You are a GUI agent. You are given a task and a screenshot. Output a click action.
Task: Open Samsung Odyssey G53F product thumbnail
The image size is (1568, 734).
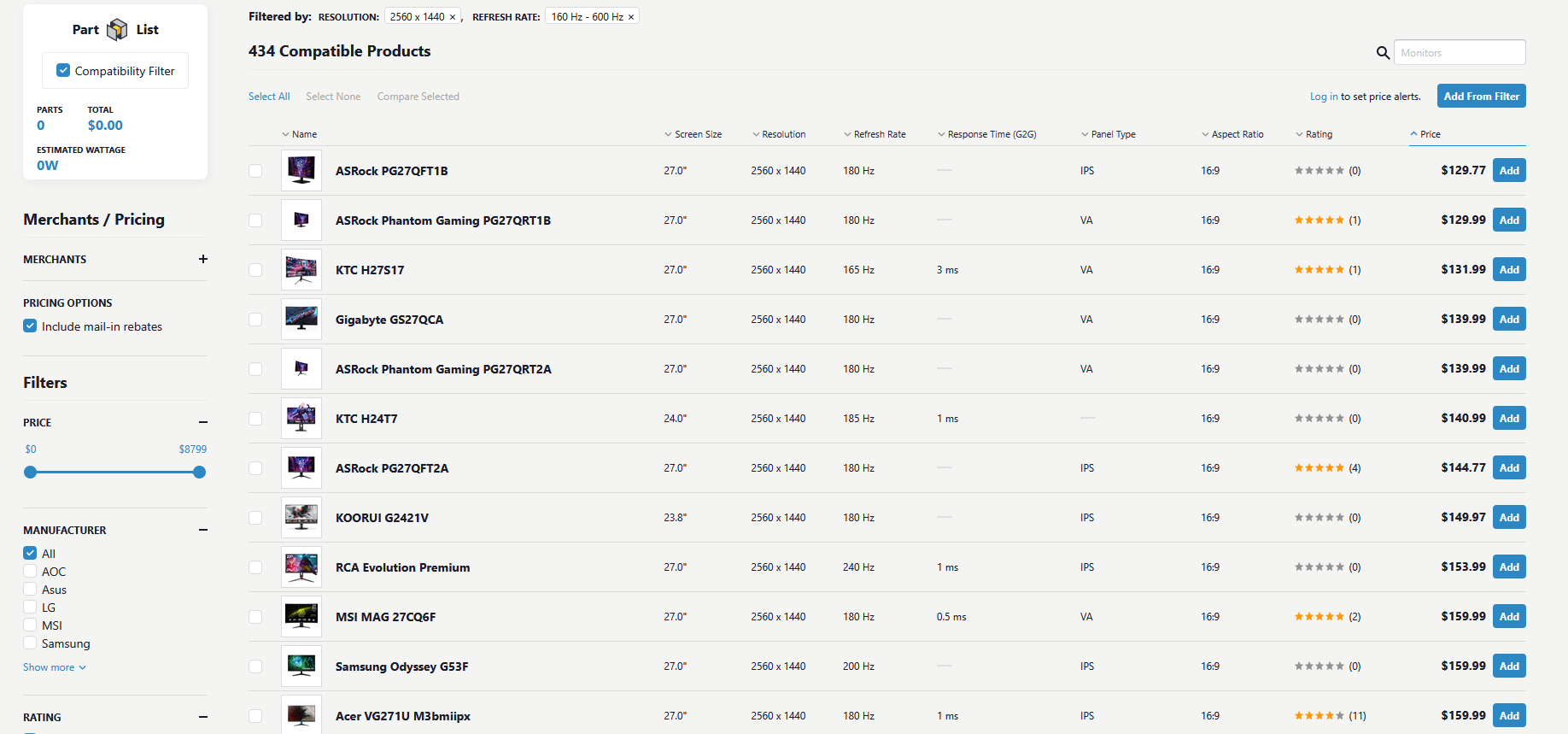[301, 666]
